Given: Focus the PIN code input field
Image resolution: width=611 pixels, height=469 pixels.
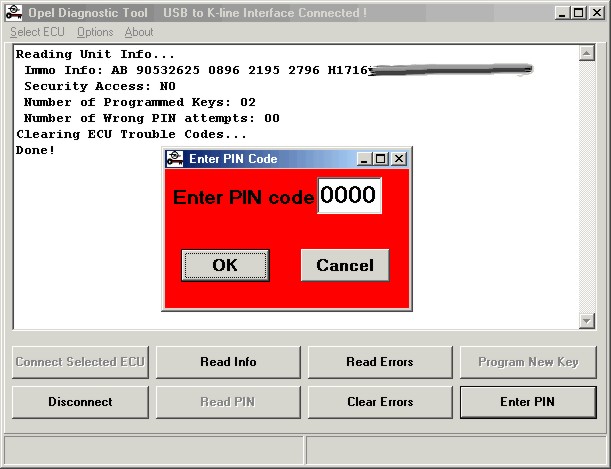Looking at the screenshot, I should 350,196.
